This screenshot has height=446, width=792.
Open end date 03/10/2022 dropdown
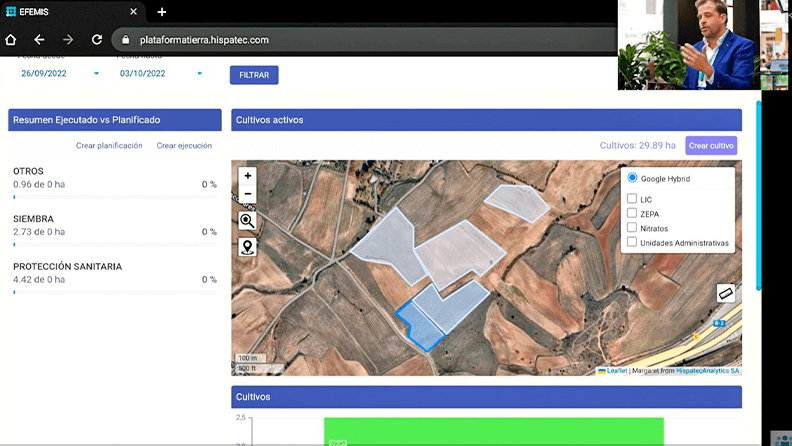pyautogui.click(x=200, y=73)
